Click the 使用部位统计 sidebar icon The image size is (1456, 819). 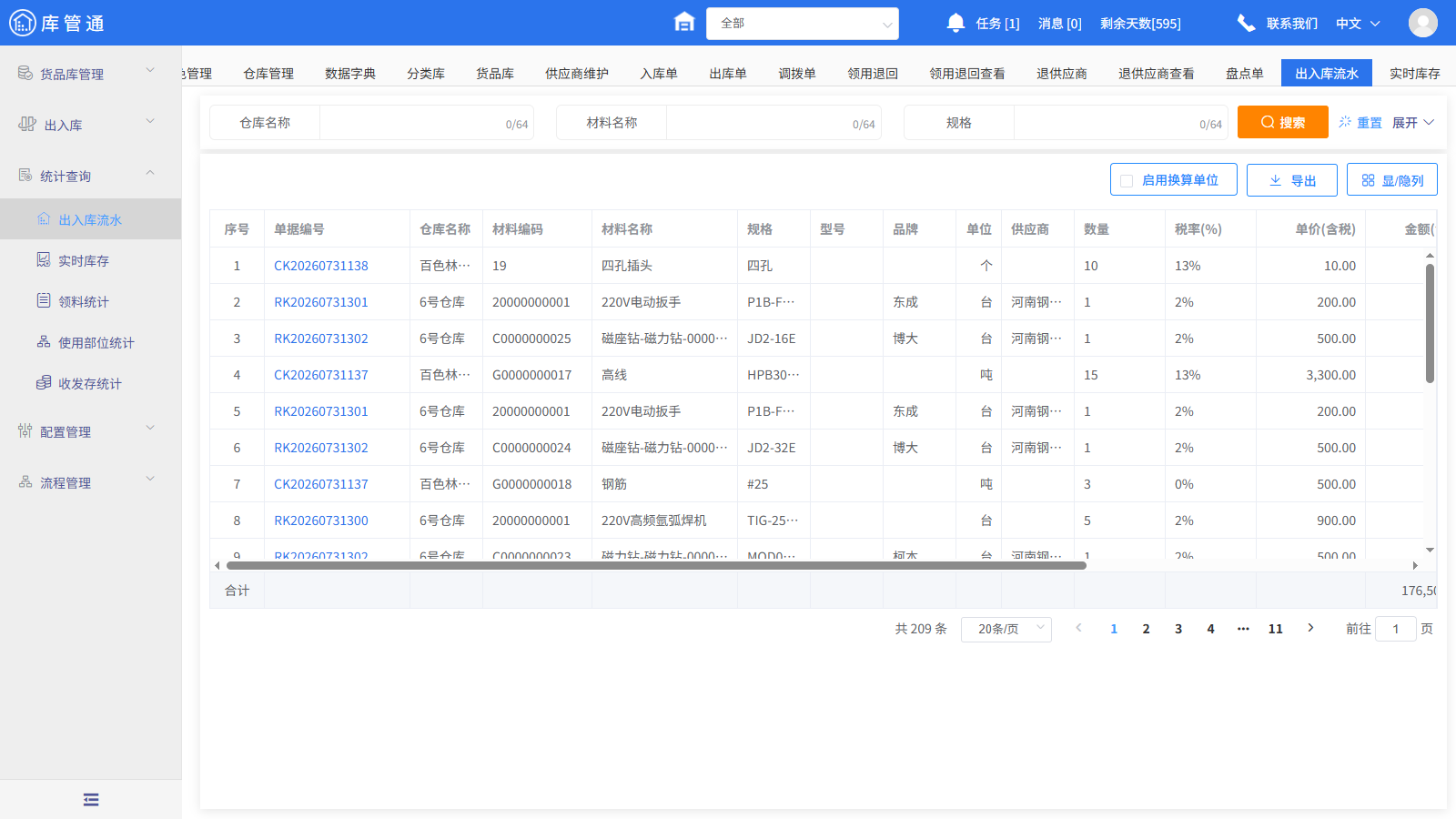coord(44,342)
